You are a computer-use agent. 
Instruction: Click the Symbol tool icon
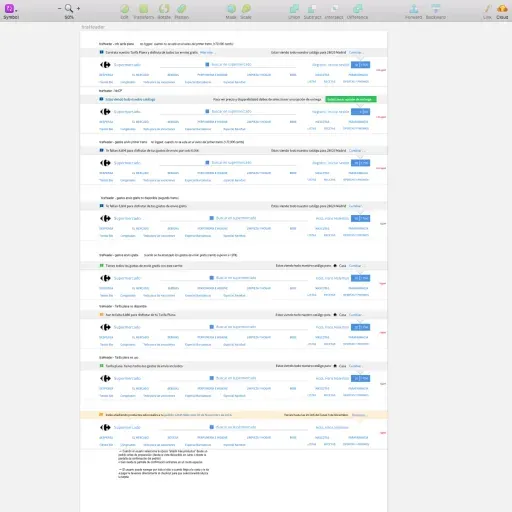(x=9, y=8)
